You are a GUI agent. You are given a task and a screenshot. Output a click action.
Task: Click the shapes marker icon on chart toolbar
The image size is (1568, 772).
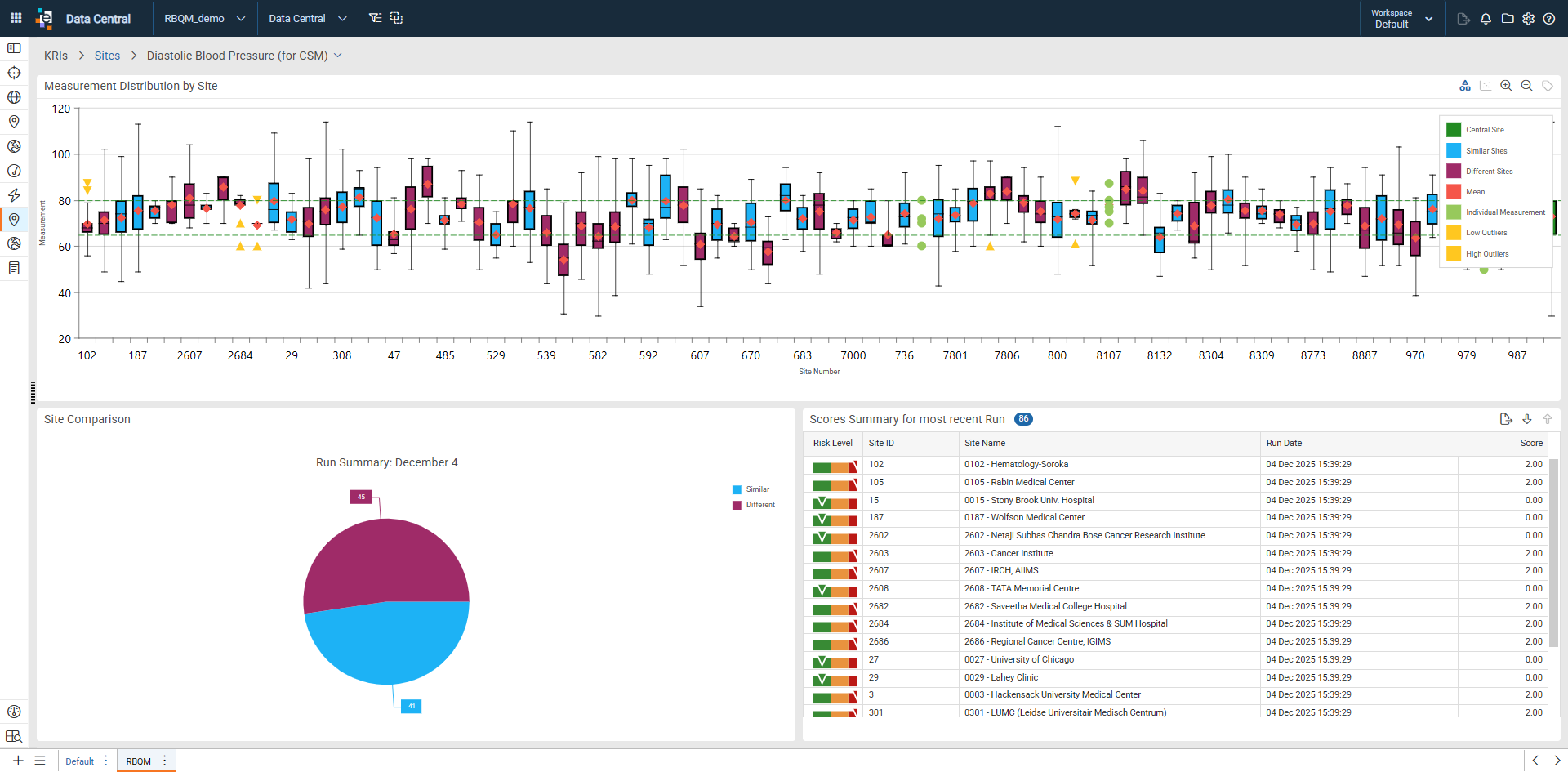(1465, 86)
